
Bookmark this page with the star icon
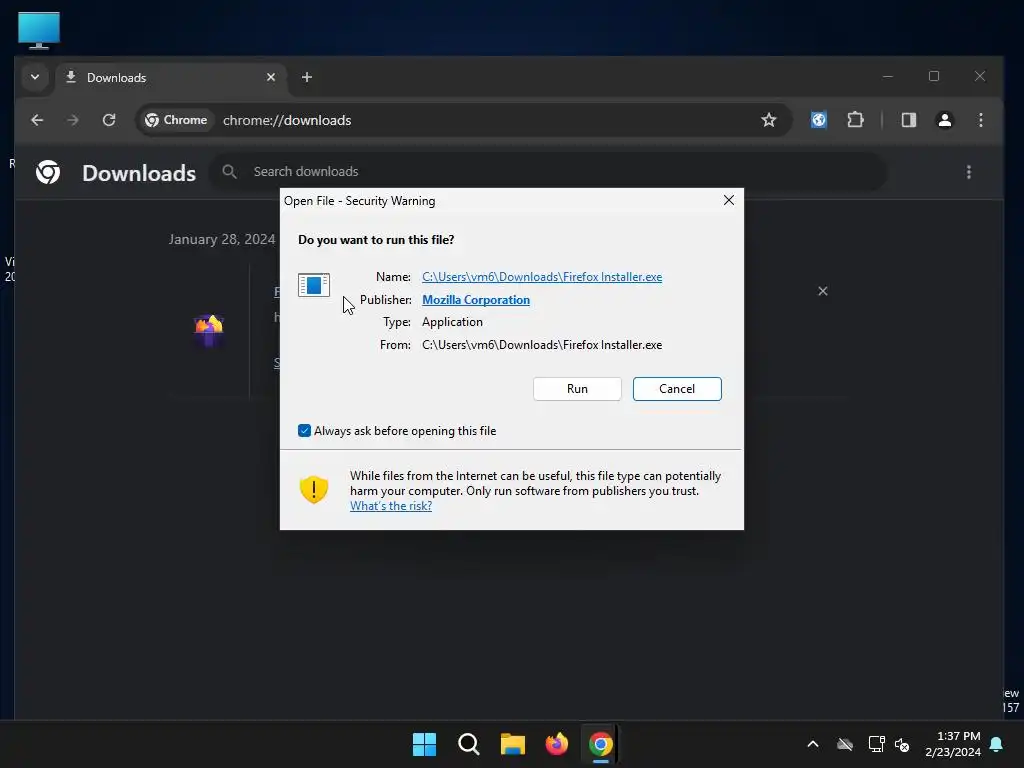[x=769, y=120]
